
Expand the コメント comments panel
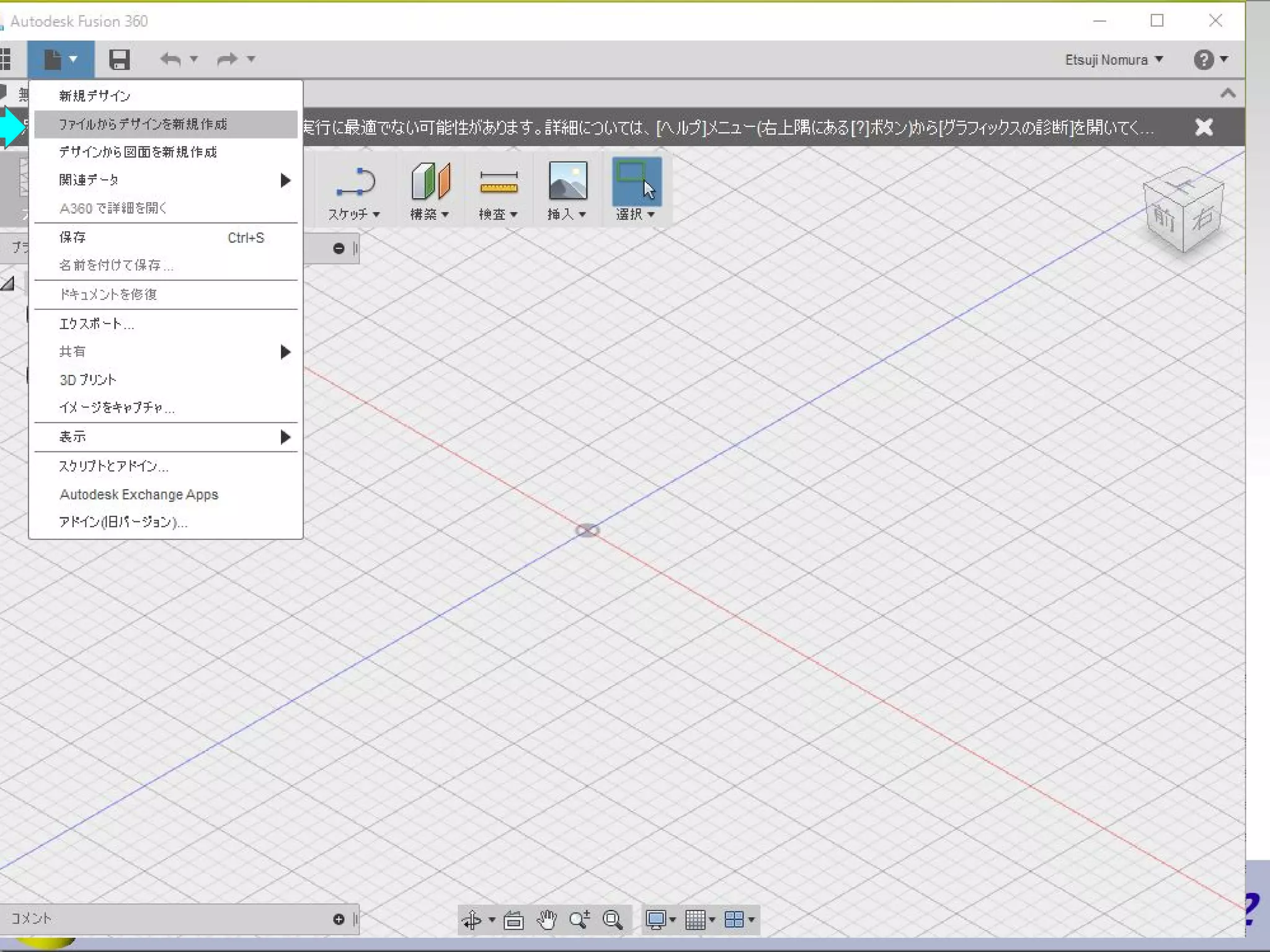pyautogui.click(x=339, y=919)
